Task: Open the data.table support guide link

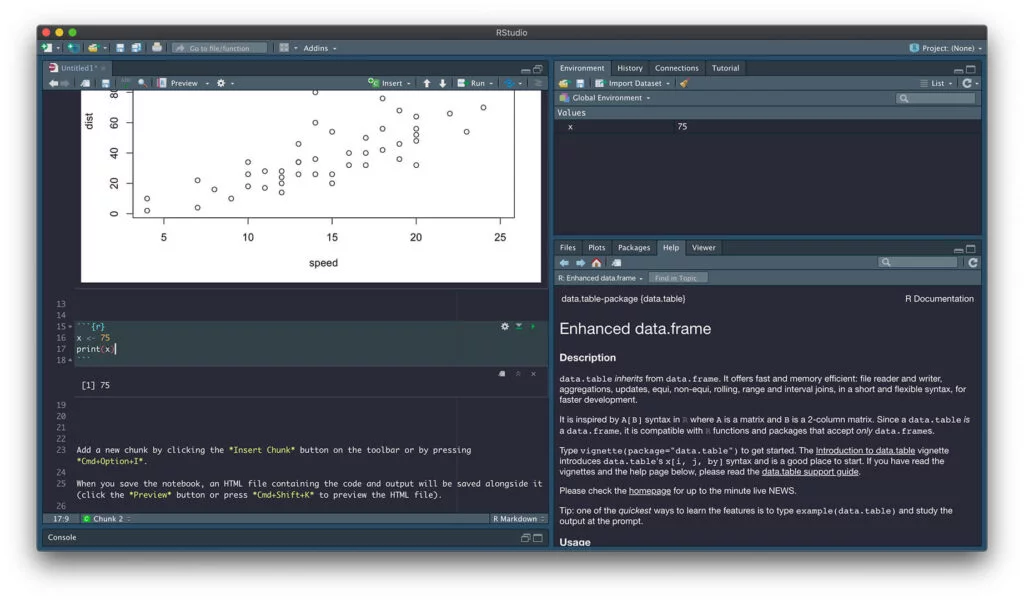Action: [x=810, y=471]
